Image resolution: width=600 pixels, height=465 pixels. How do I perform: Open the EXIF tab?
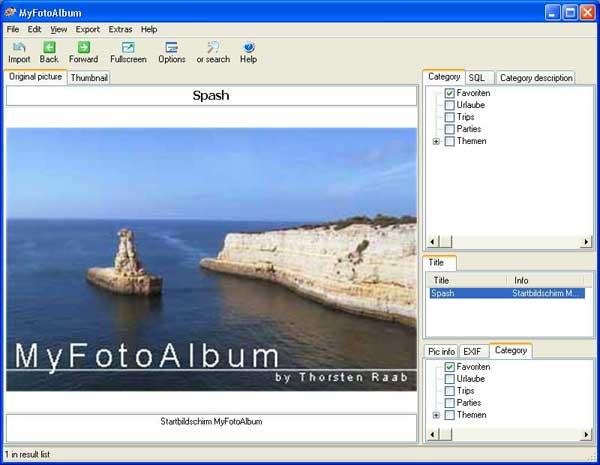pyautogui.click(x=474, y=351)
